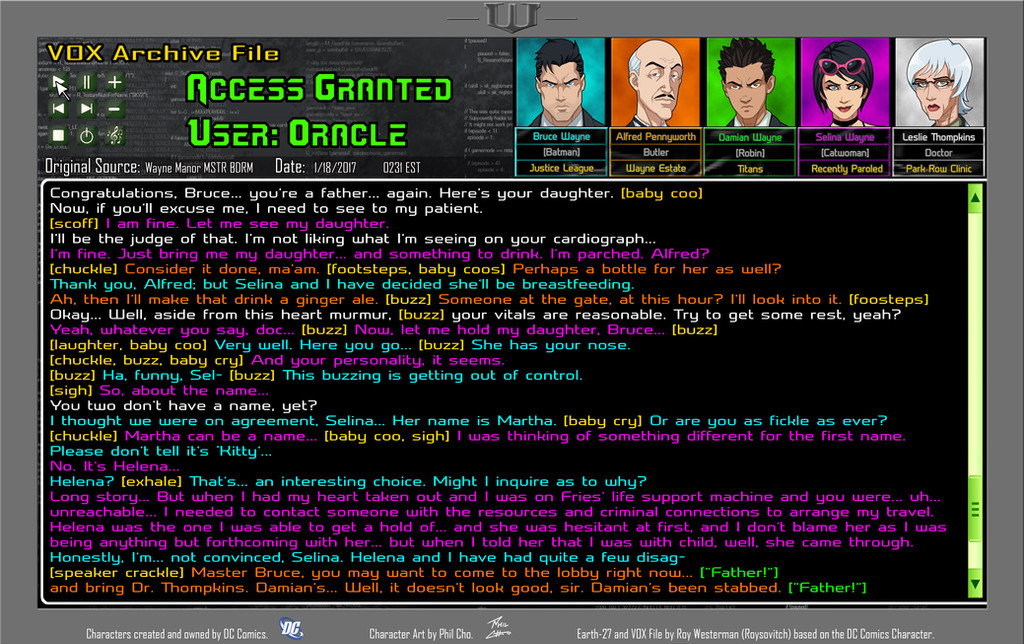The image size is (1024, 644).
Task: Select the Bruce Wayne portrait
Action: click(x=561, y=82)
